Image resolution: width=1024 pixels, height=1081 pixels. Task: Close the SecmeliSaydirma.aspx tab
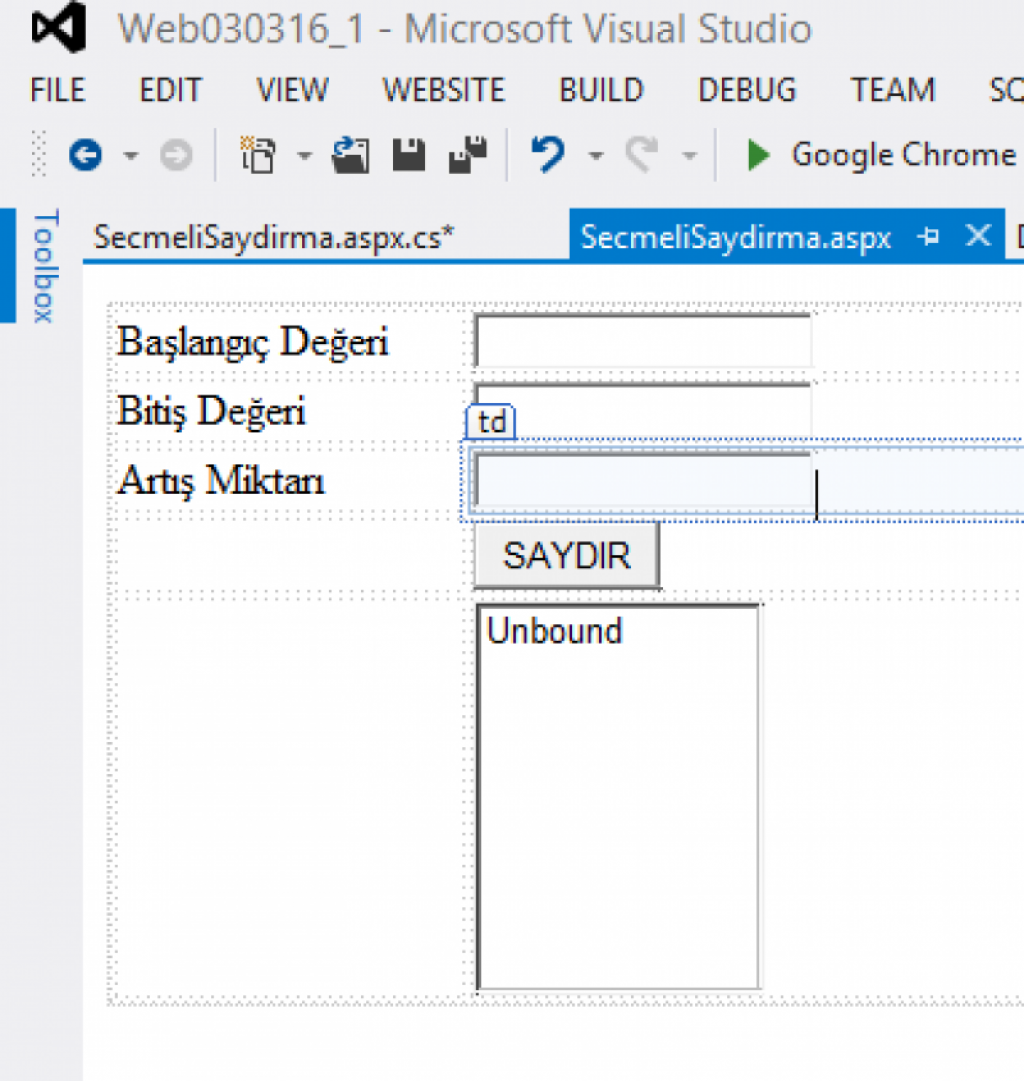[978, 236]
